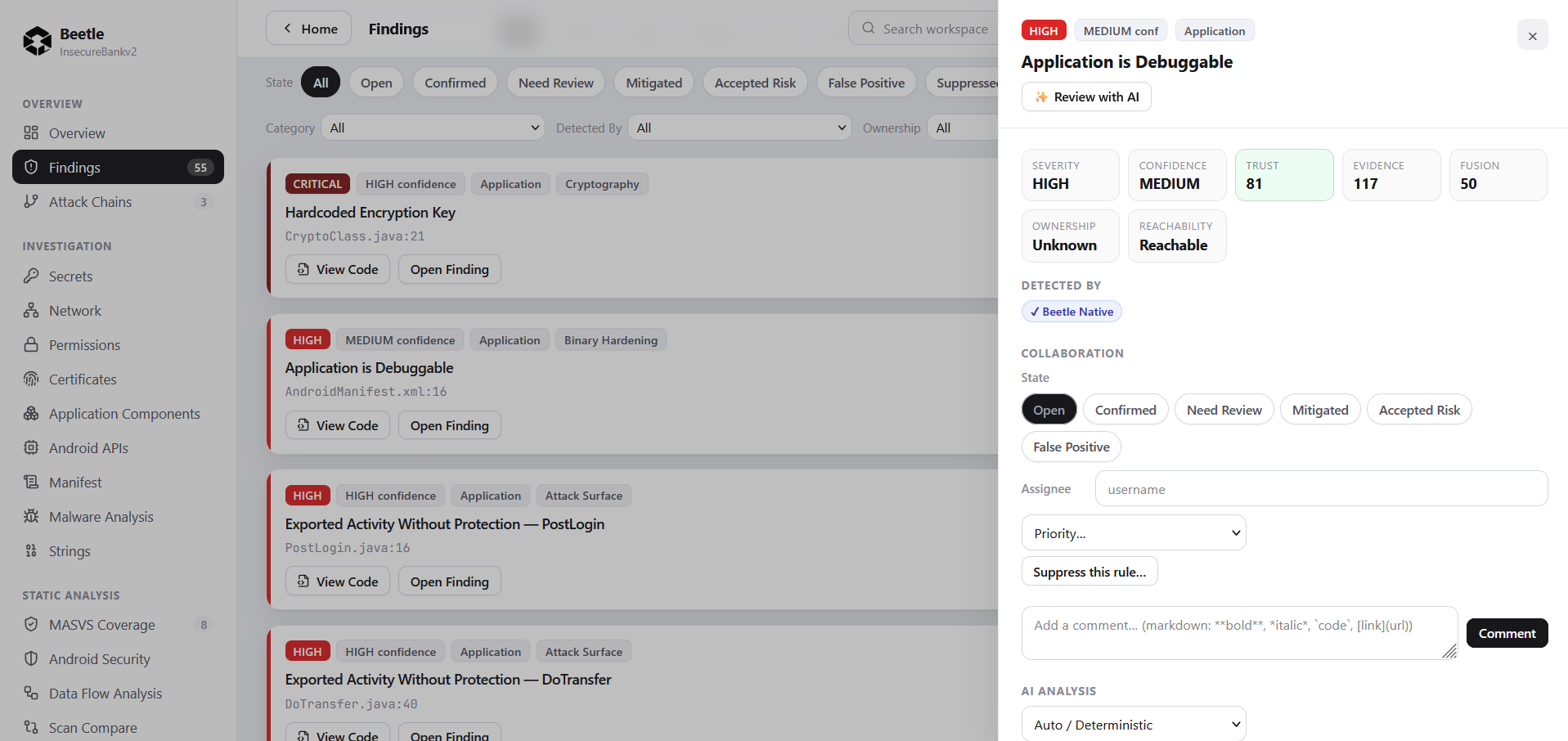Click the Attack Chains branch icon
Screen dimensions: 1568x741
(31, 201)
